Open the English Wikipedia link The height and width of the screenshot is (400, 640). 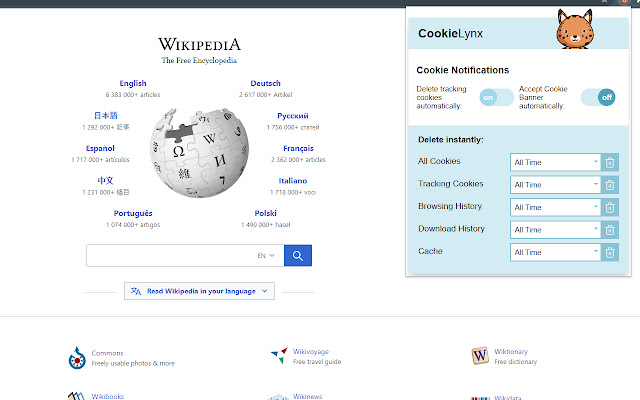pos(133,84)
